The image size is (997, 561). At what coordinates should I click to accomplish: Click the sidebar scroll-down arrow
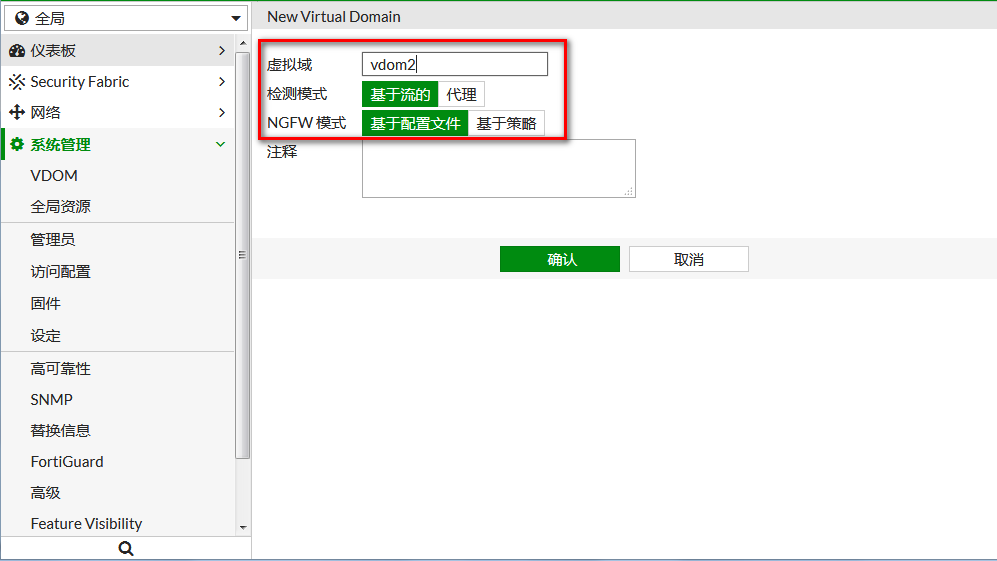(x=243, y=527)
